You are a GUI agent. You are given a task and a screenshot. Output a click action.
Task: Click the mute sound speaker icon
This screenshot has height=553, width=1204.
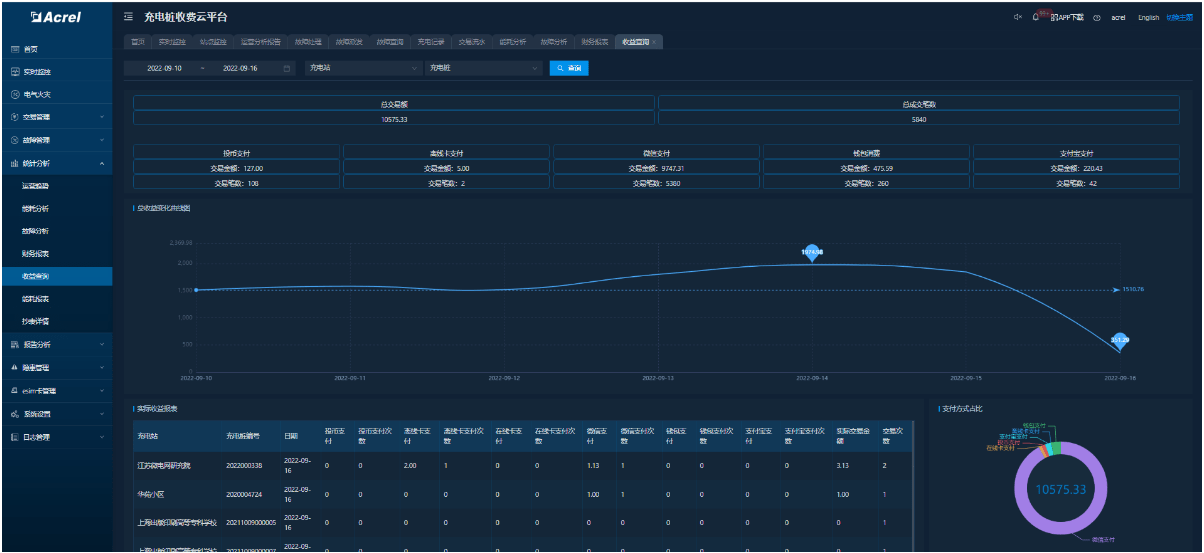coord(1018,18)
